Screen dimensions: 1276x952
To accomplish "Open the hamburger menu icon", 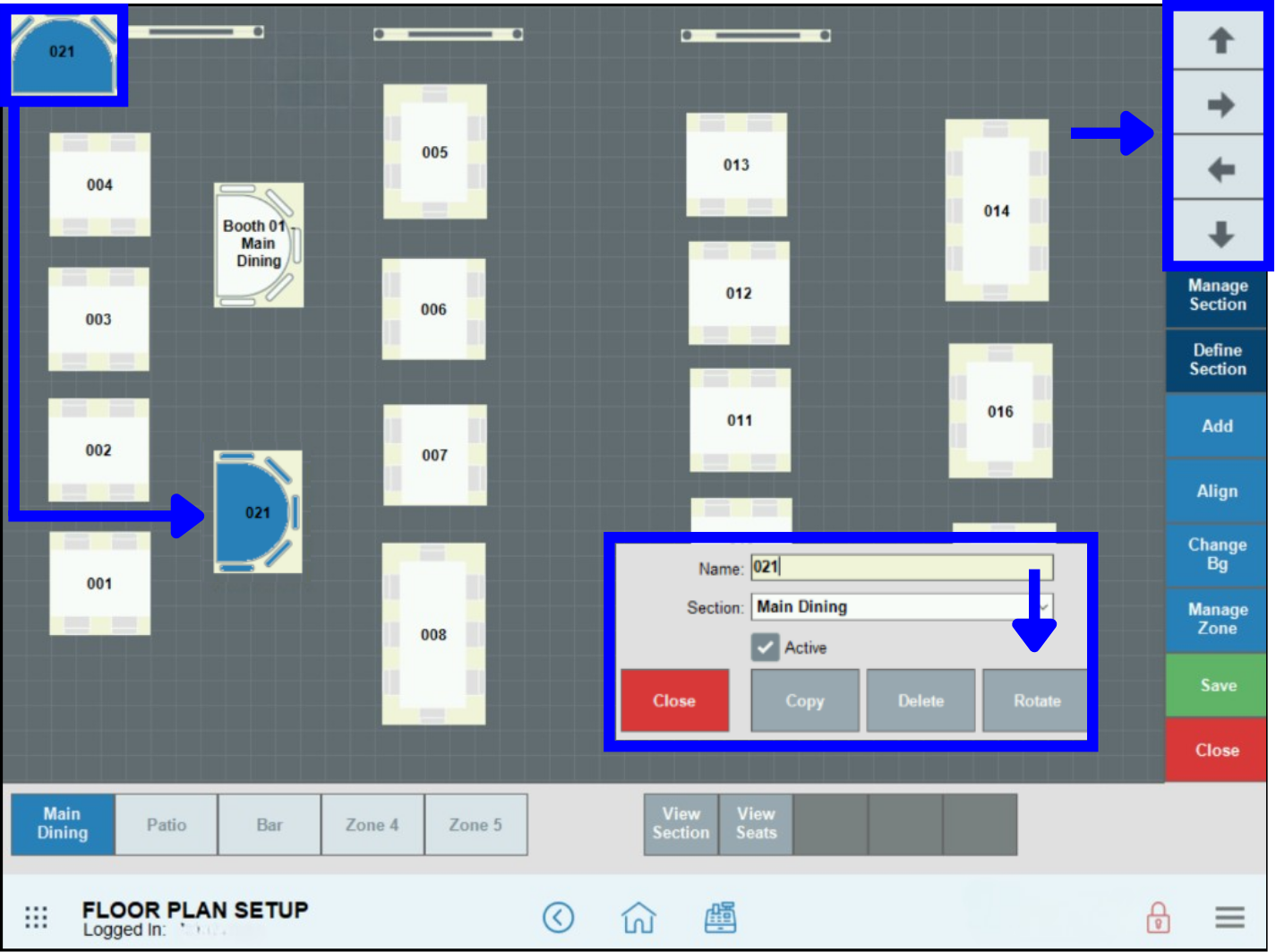I will [1228, 917].
